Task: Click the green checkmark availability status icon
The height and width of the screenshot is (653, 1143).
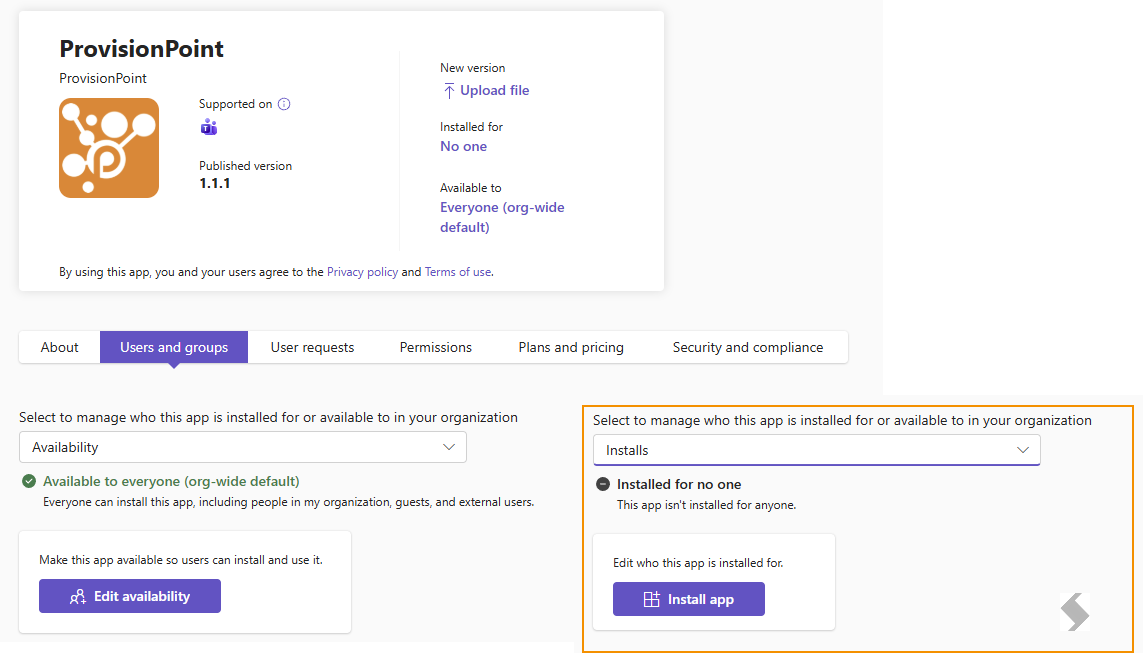Action: (29, 481)
